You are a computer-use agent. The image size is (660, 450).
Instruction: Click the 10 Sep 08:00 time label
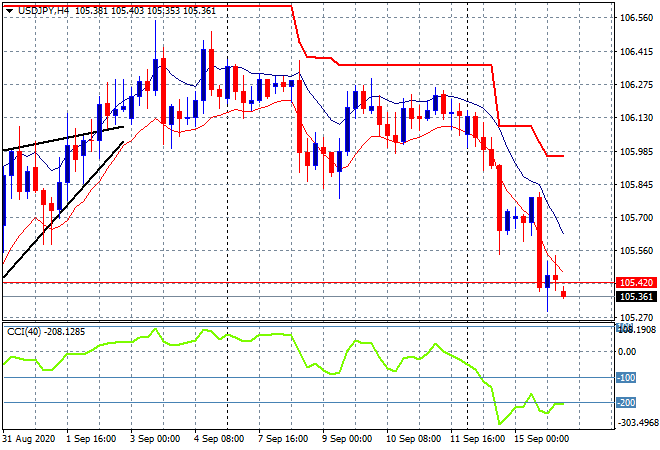[x=413, y=439]
